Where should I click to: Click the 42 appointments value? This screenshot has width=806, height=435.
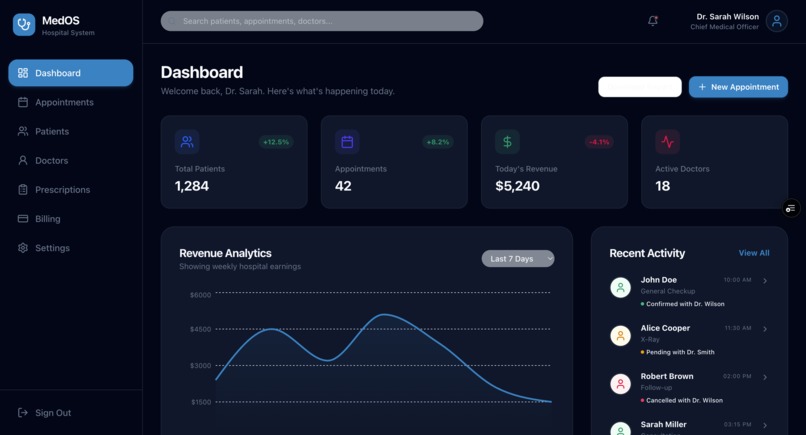[343, 186]
